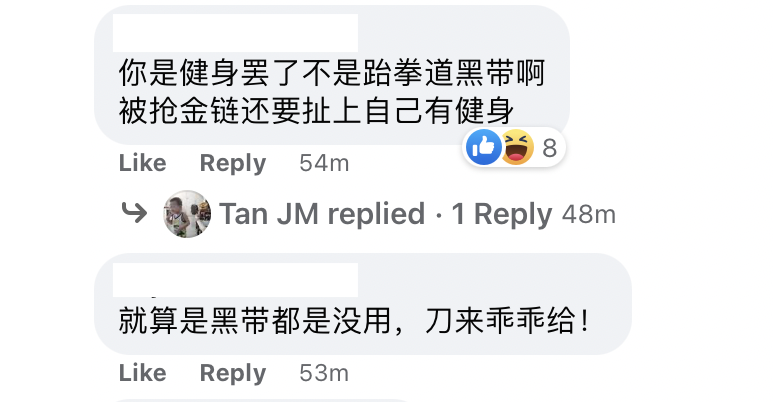Click the comment bubble ending '刀来乖乖给!'
Image resolution: width=773 pixels, height=402 pixels.
pyautogui.click(x=363, y=304)
